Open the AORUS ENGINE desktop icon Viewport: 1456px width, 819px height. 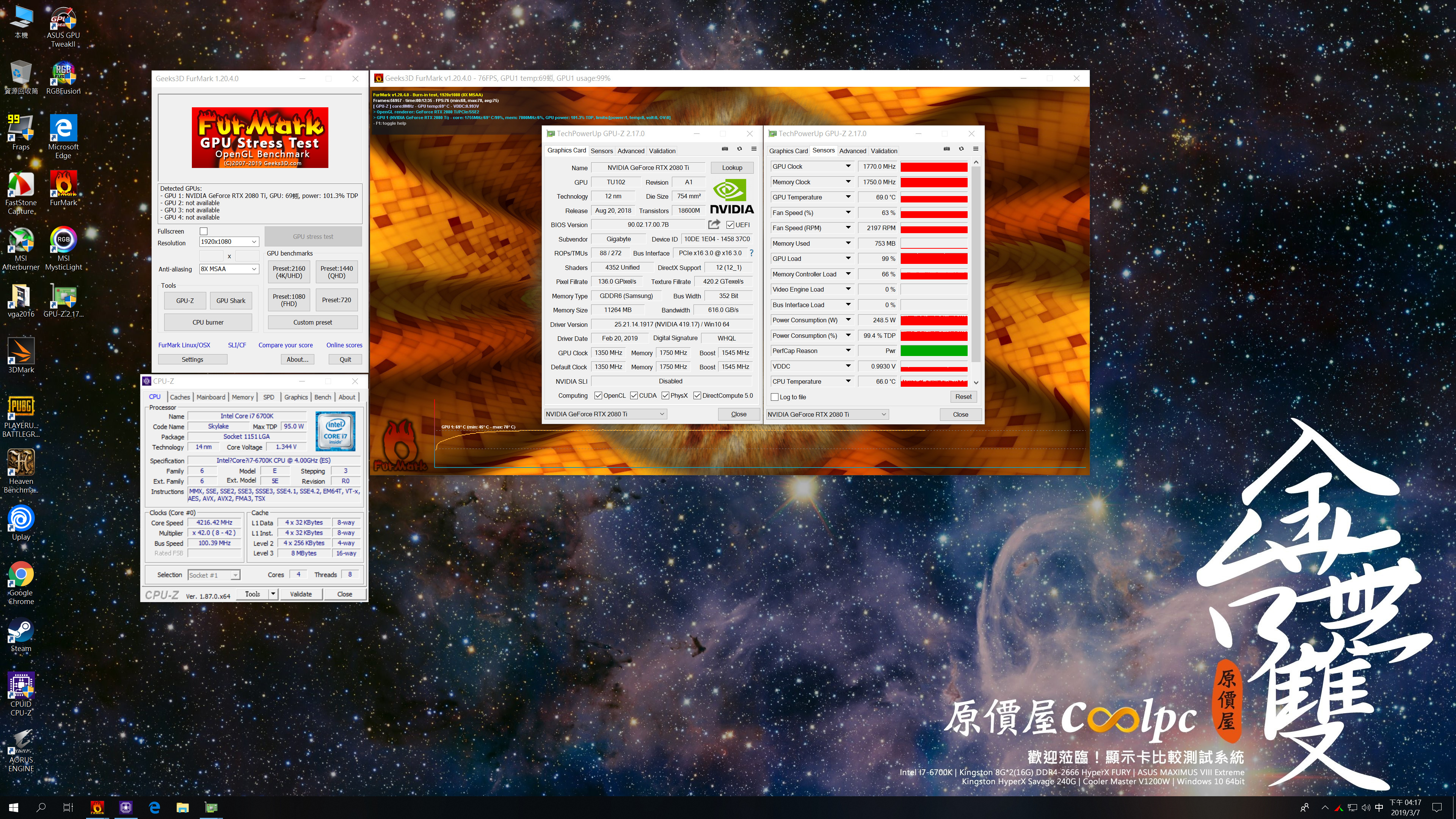point(21,750)
